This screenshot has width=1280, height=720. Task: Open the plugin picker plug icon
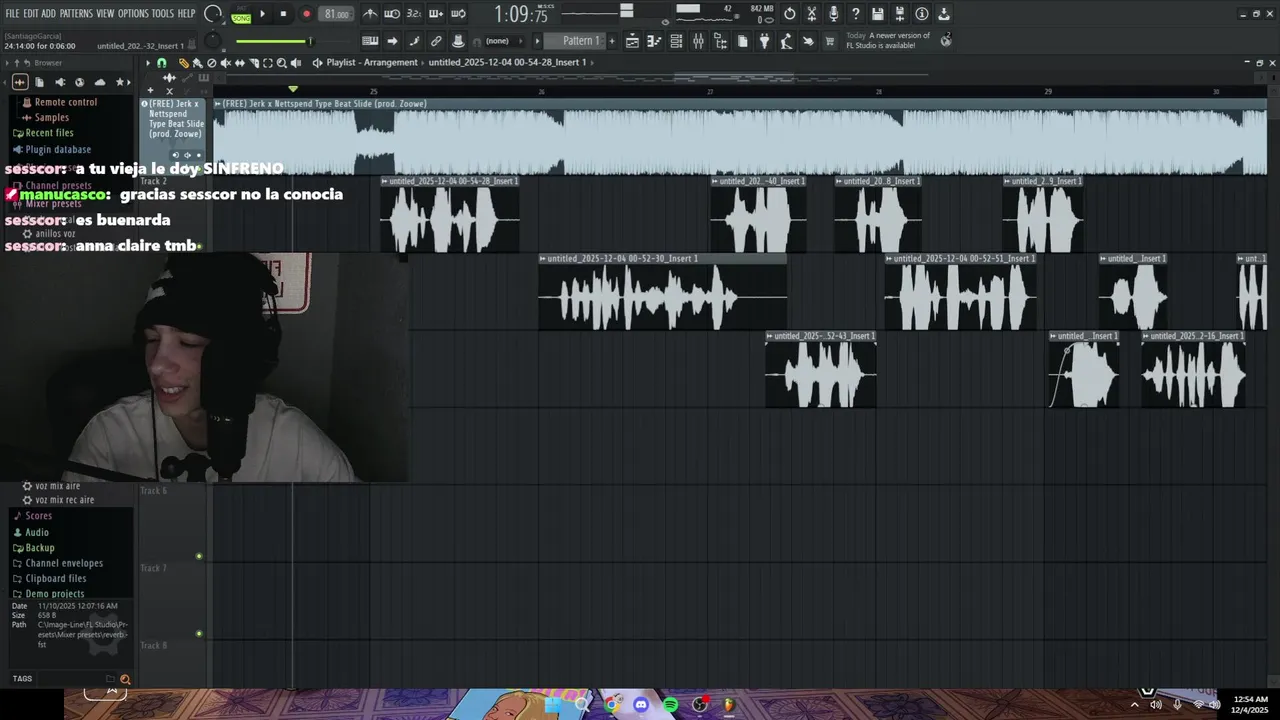(764, 41)
